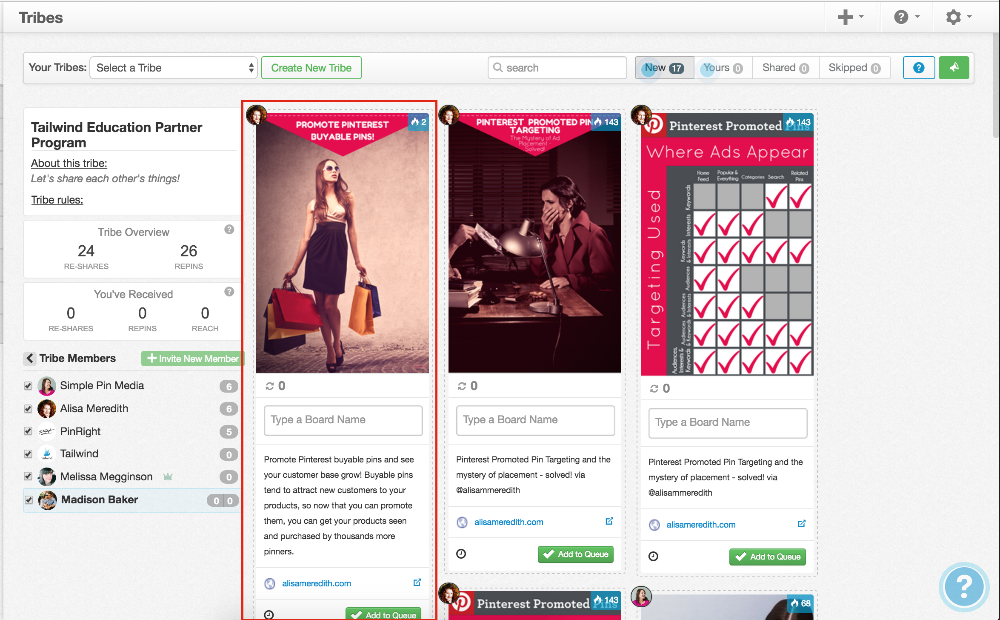The height and width of the screenshot is (620, 1000).
Task: Click external link icon on Where Ads Appear card
Action: (802, 524)
